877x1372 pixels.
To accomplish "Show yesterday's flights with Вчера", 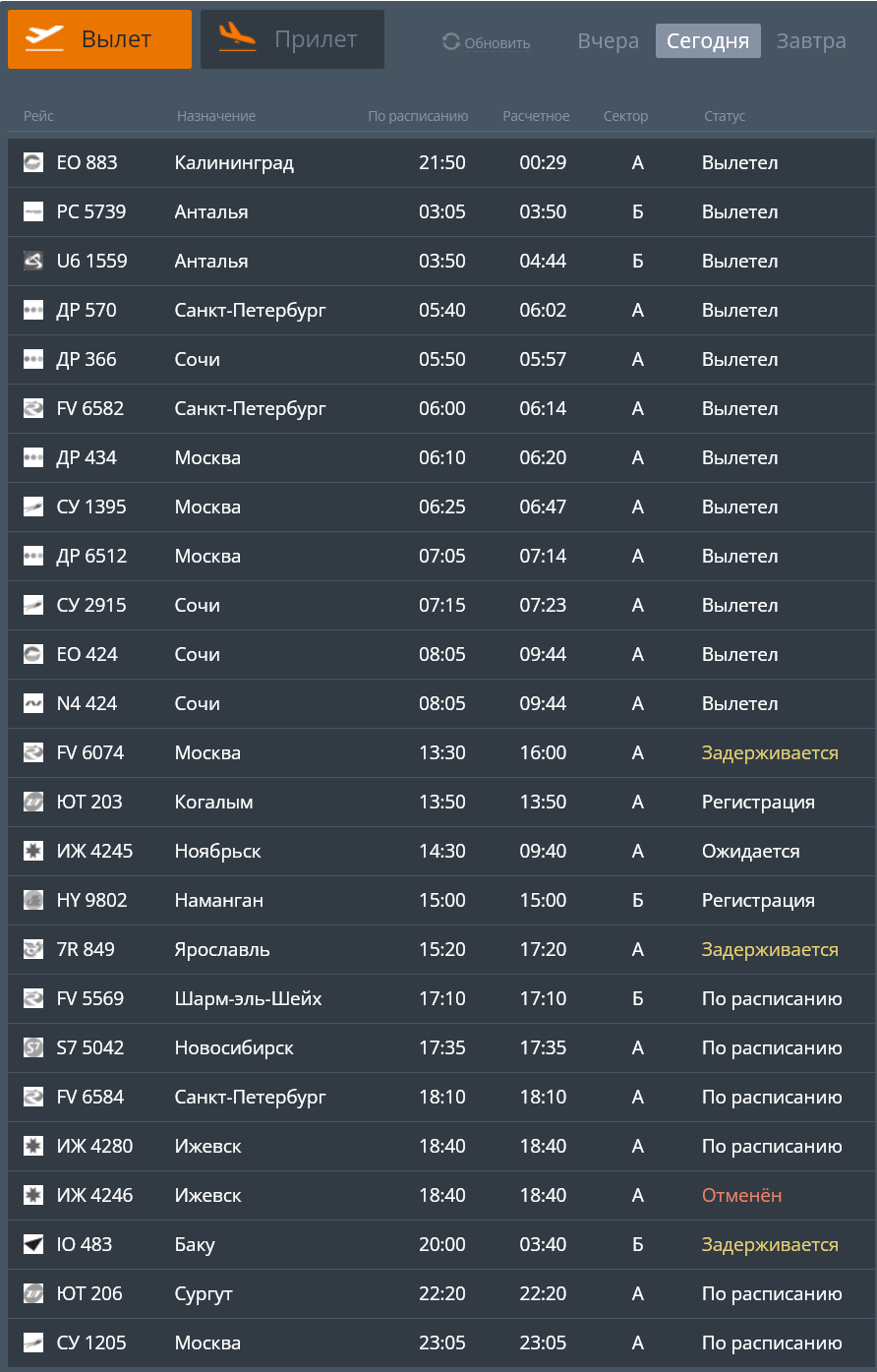I will [x=608, y=41].
